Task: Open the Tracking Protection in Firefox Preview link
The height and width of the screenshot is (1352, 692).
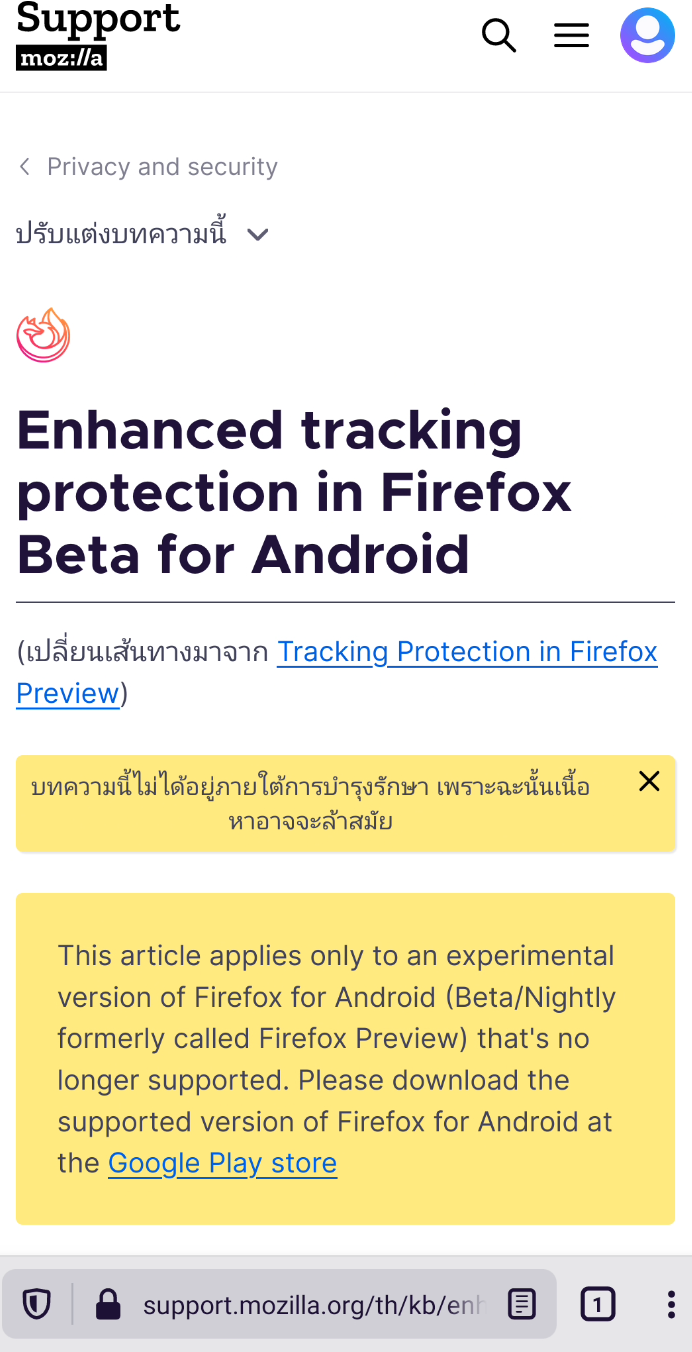Action: pos(467,651)
